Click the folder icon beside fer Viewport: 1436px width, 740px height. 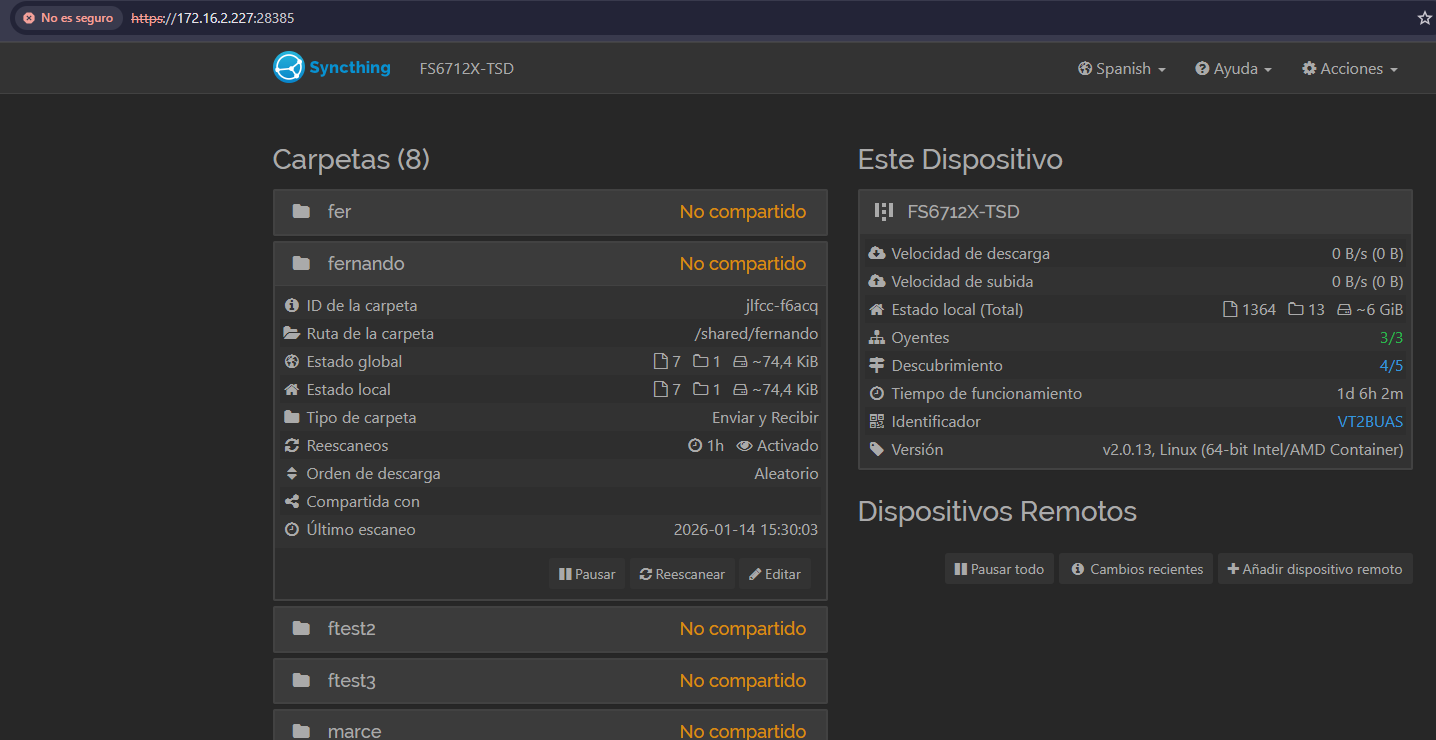click(301, 212)
